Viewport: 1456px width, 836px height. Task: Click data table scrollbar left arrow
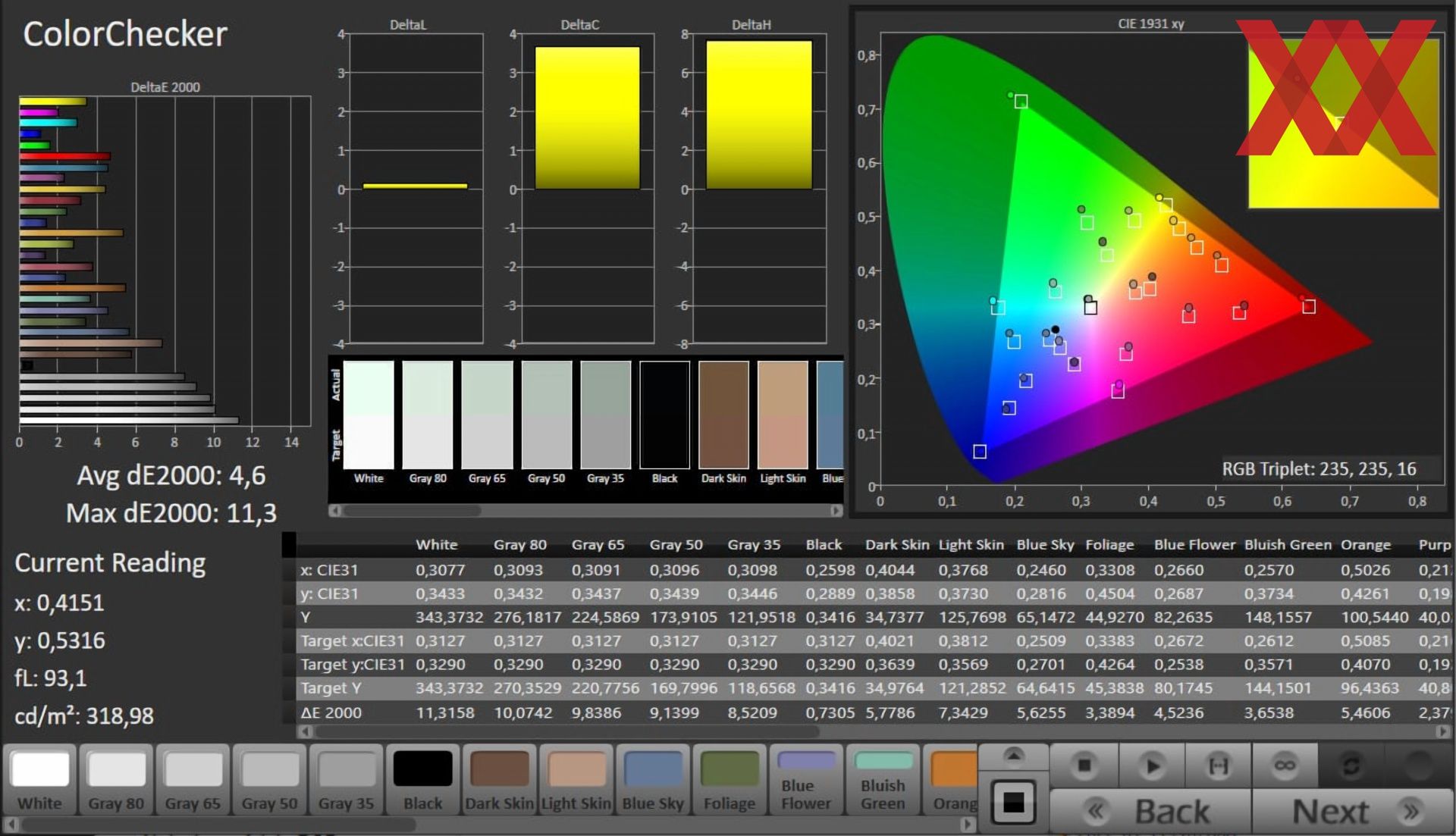point(306,731)
